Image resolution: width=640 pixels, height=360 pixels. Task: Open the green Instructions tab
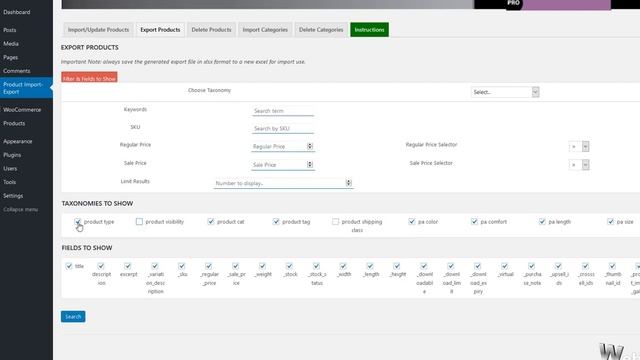(369, 30)
